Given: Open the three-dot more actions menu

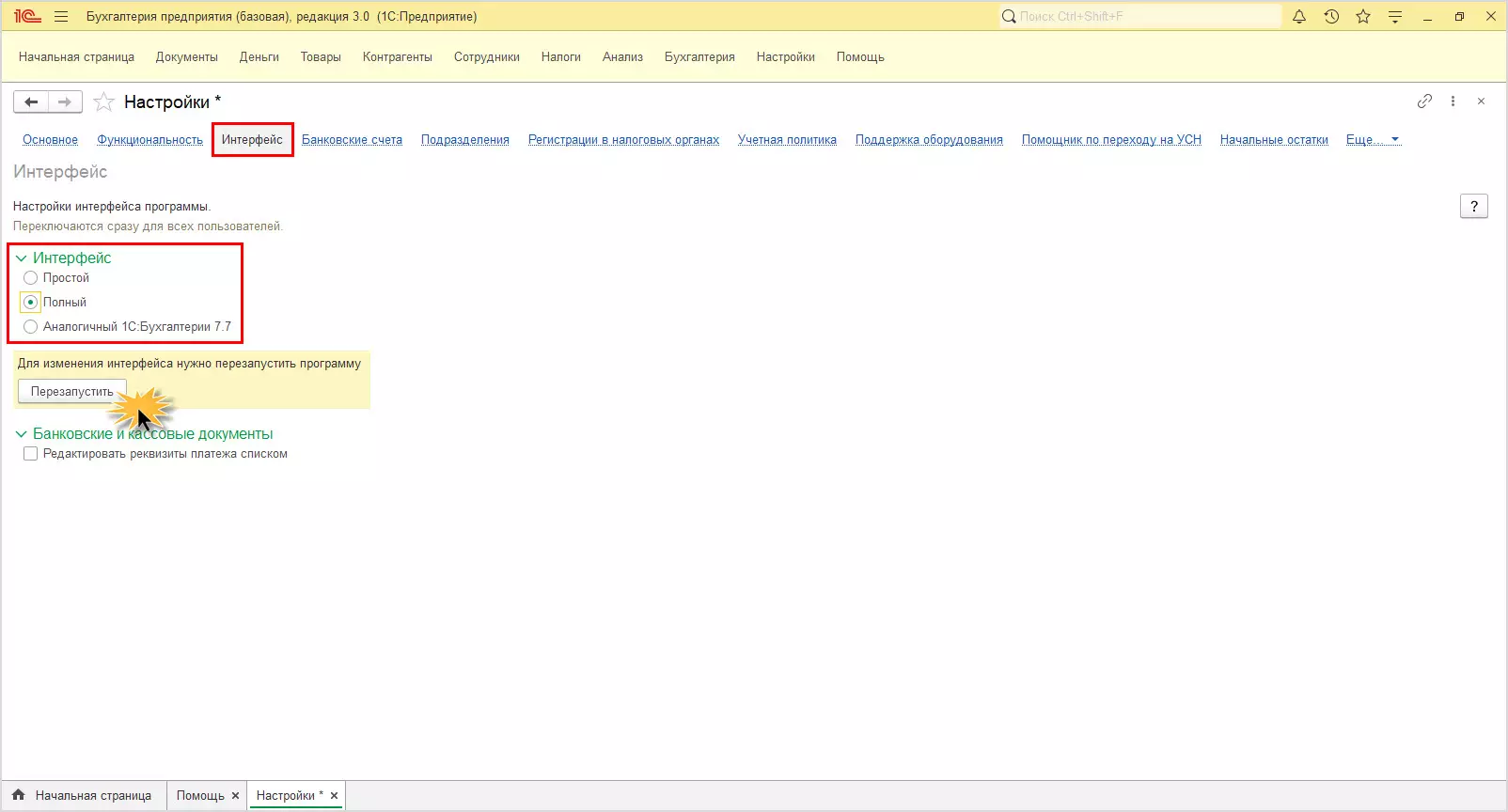Looking at the screenshot, I should tap(1453, 101).
